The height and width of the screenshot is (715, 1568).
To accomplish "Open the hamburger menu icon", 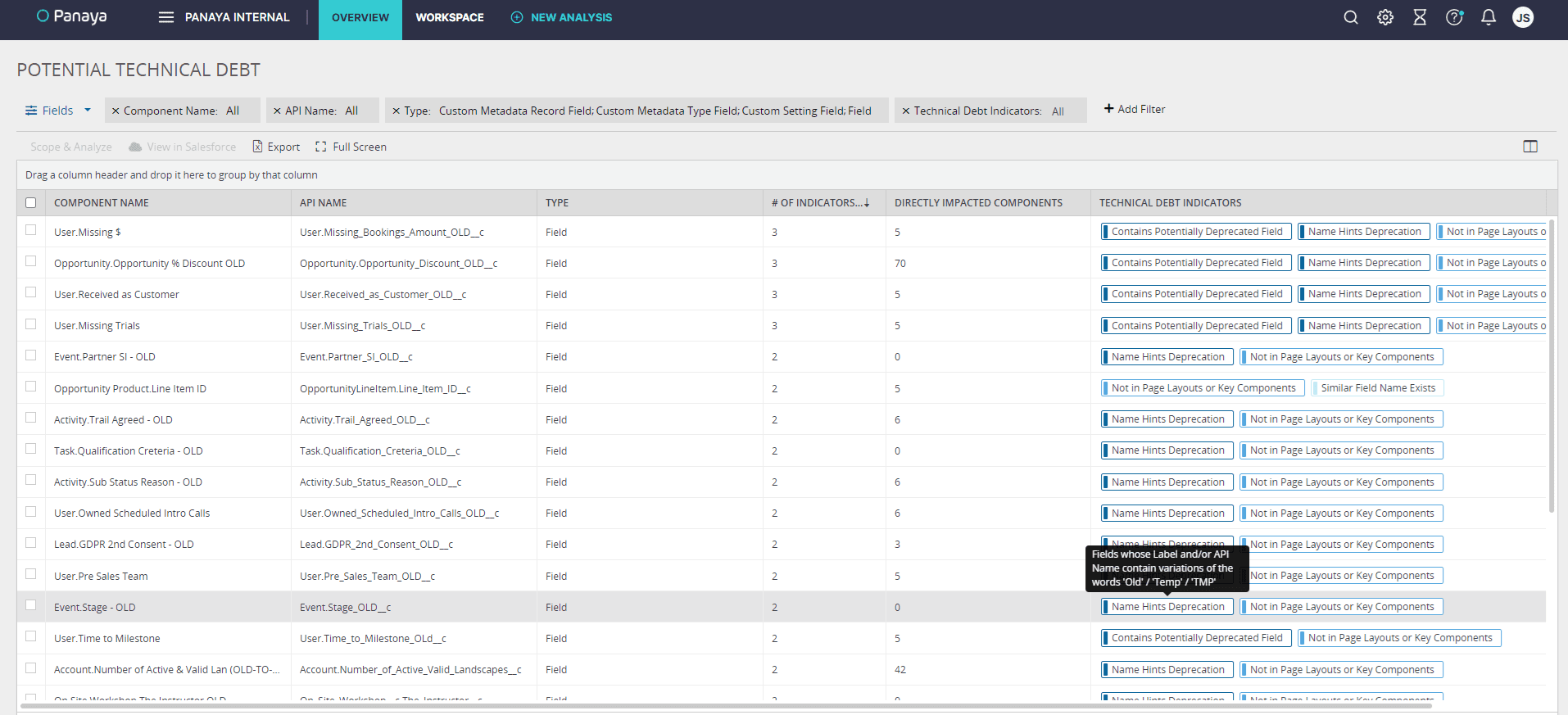I will (x=166, y=17).
